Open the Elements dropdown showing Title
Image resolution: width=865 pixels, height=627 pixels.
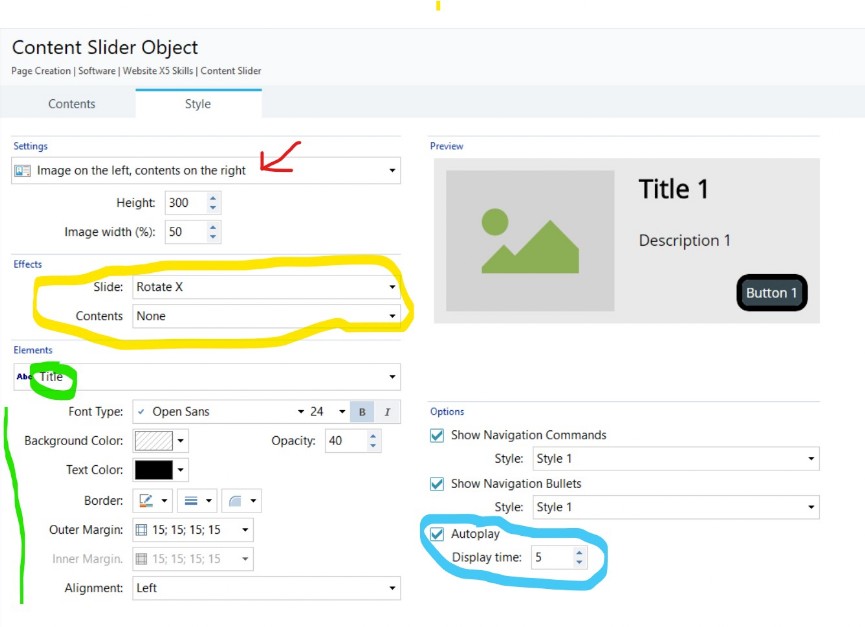coord(207,377)
